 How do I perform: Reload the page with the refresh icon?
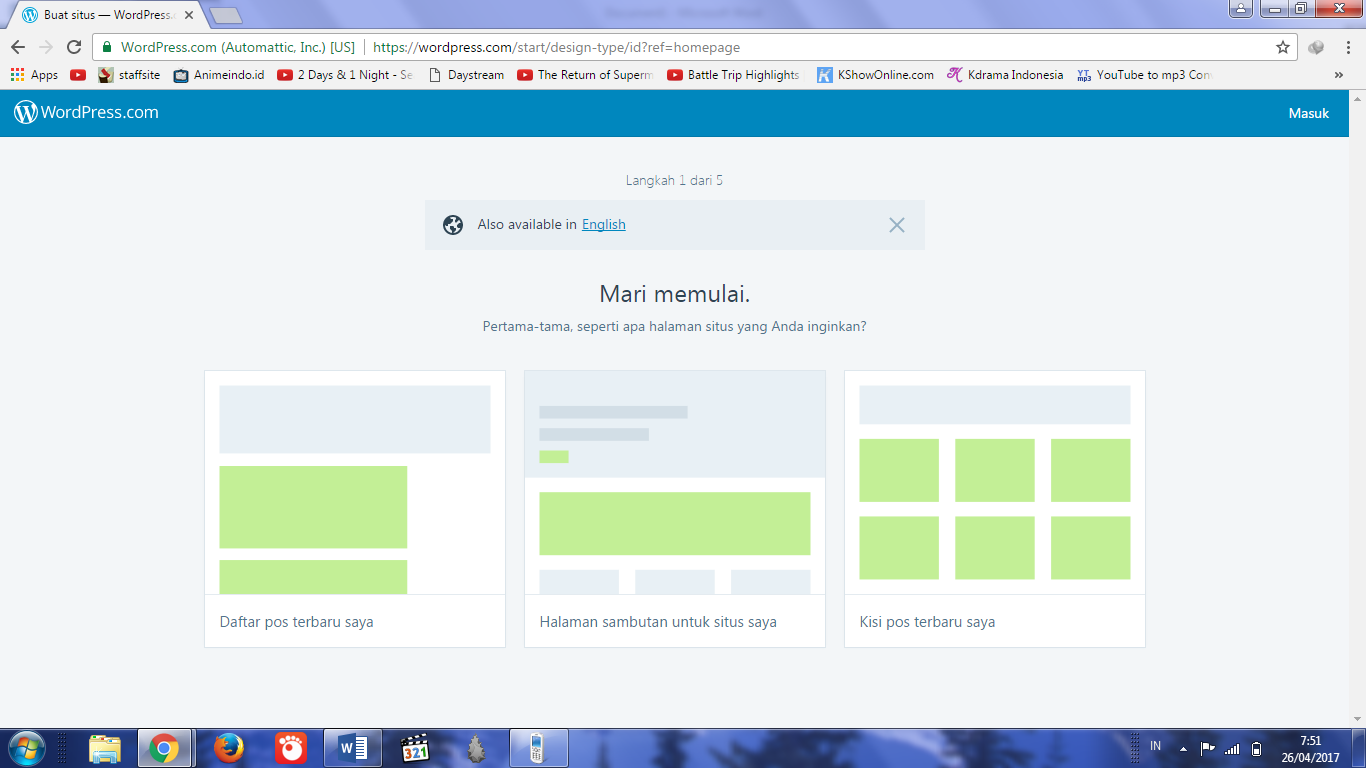(x=74, y=47)
